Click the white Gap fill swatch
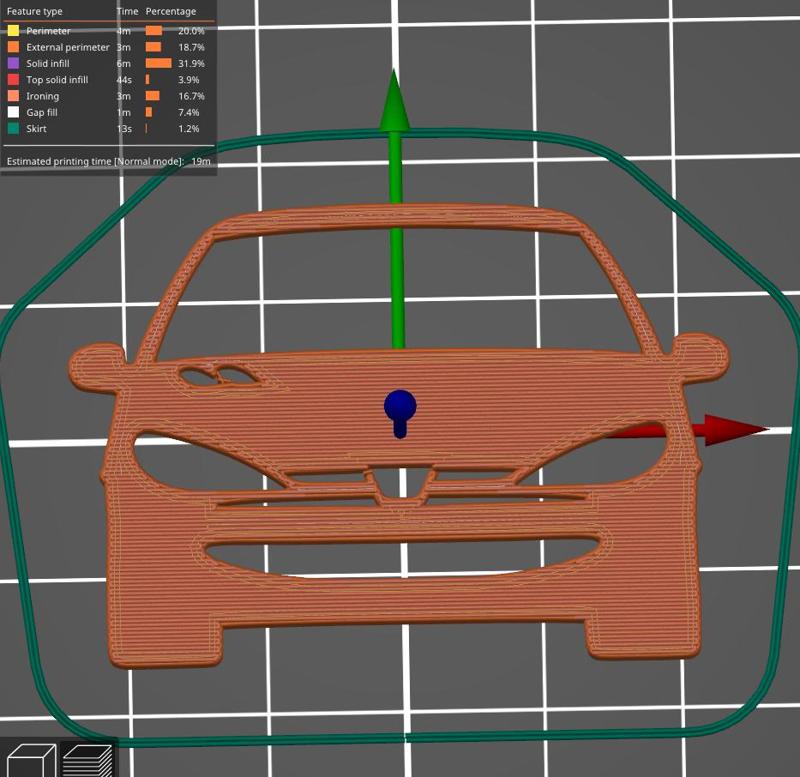Viewport: 800px width, 777px height. [13, 112]
